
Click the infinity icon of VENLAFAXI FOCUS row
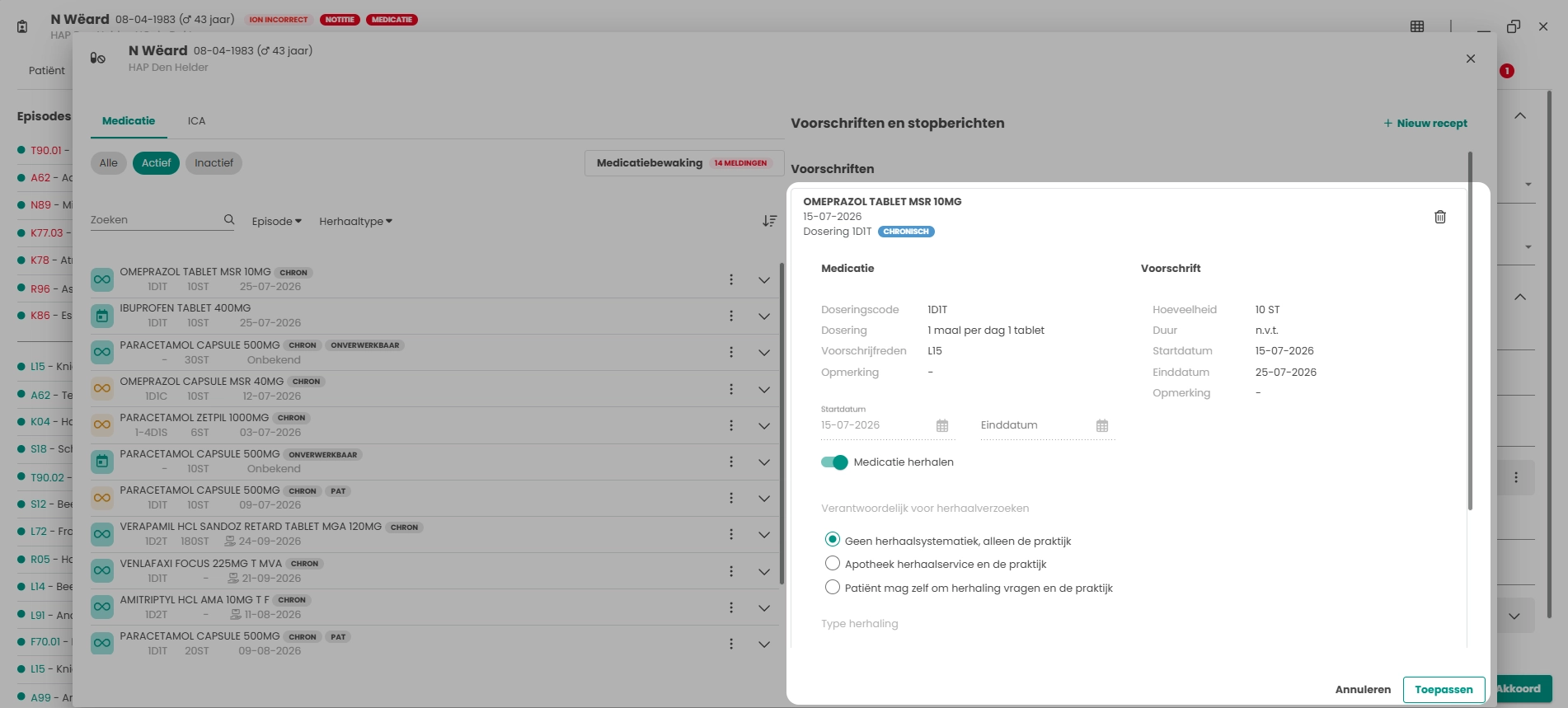click(102, 570)
